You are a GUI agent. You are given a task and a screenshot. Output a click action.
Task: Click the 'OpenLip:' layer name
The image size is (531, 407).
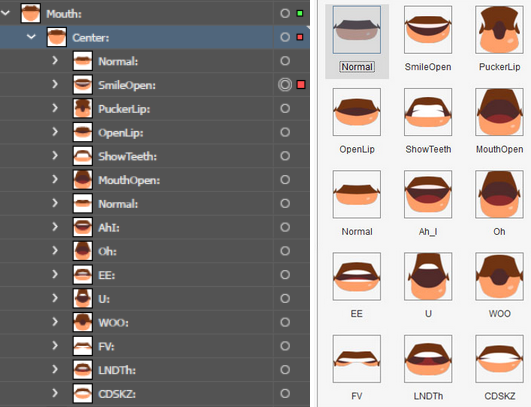coord(121,133)
